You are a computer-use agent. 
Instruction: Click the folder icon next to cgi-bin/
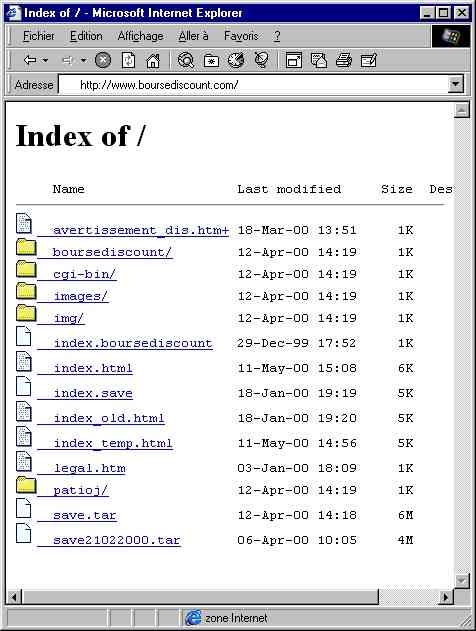point(26,269)
